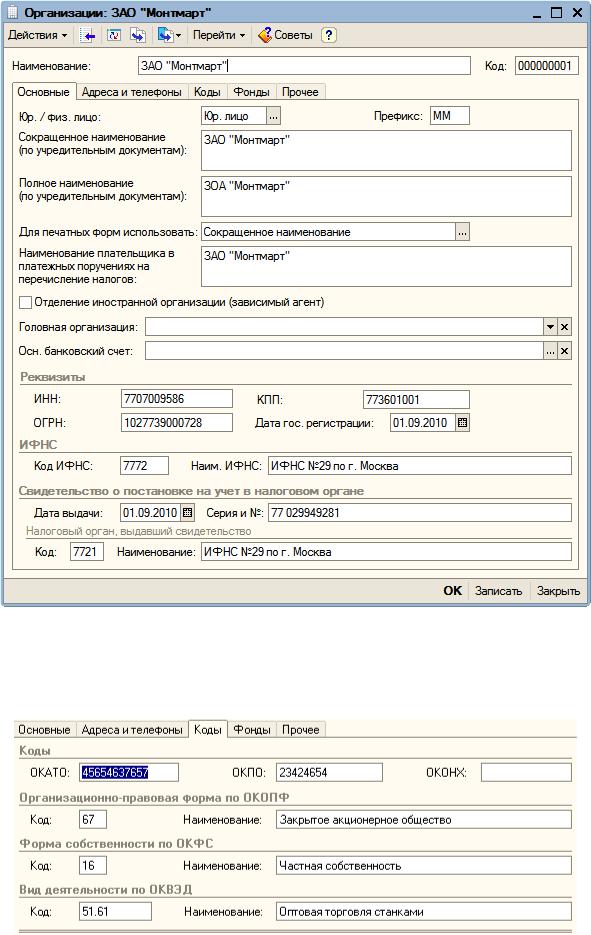Expand the arrow next to enter-based-on icon
591x935 pixels.
click(x=178, y=36)
